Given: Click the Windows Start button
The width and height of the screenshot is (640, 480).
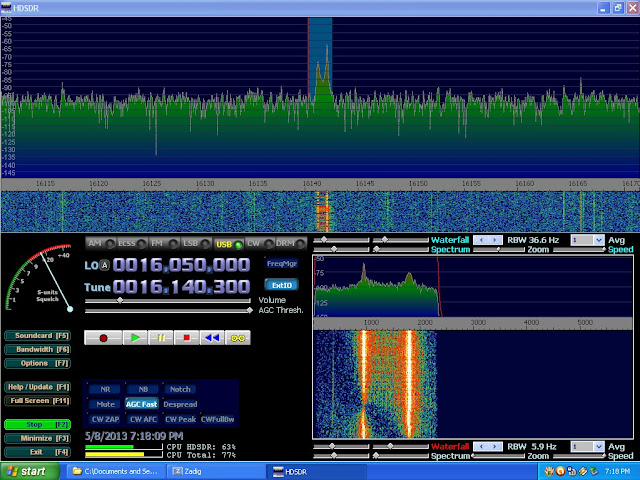Looking at the screenshot, I should pyautogui.click(x=27, y=470).
